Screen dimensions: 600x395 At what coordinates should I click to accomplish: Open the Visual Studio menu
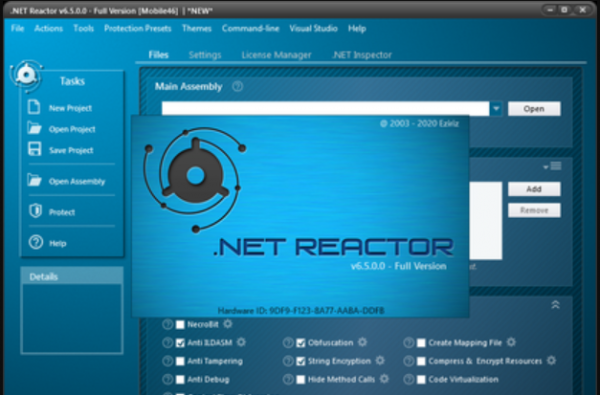[x=313, y=28]
